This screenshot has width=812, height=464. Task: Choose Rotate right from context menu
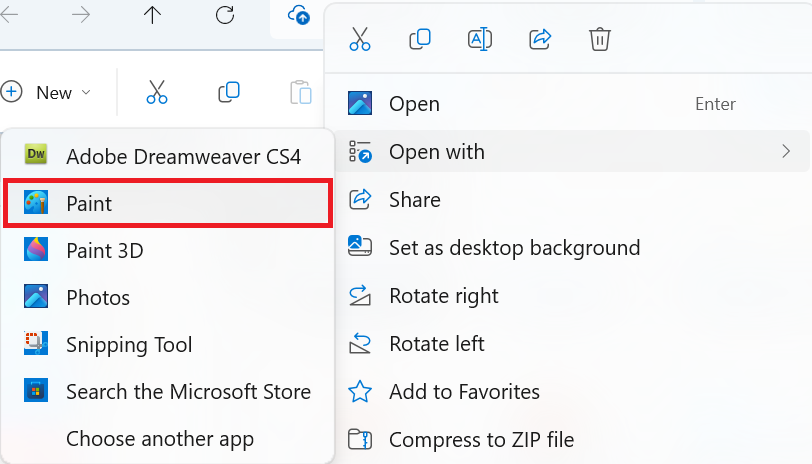[x=443, y=295]
